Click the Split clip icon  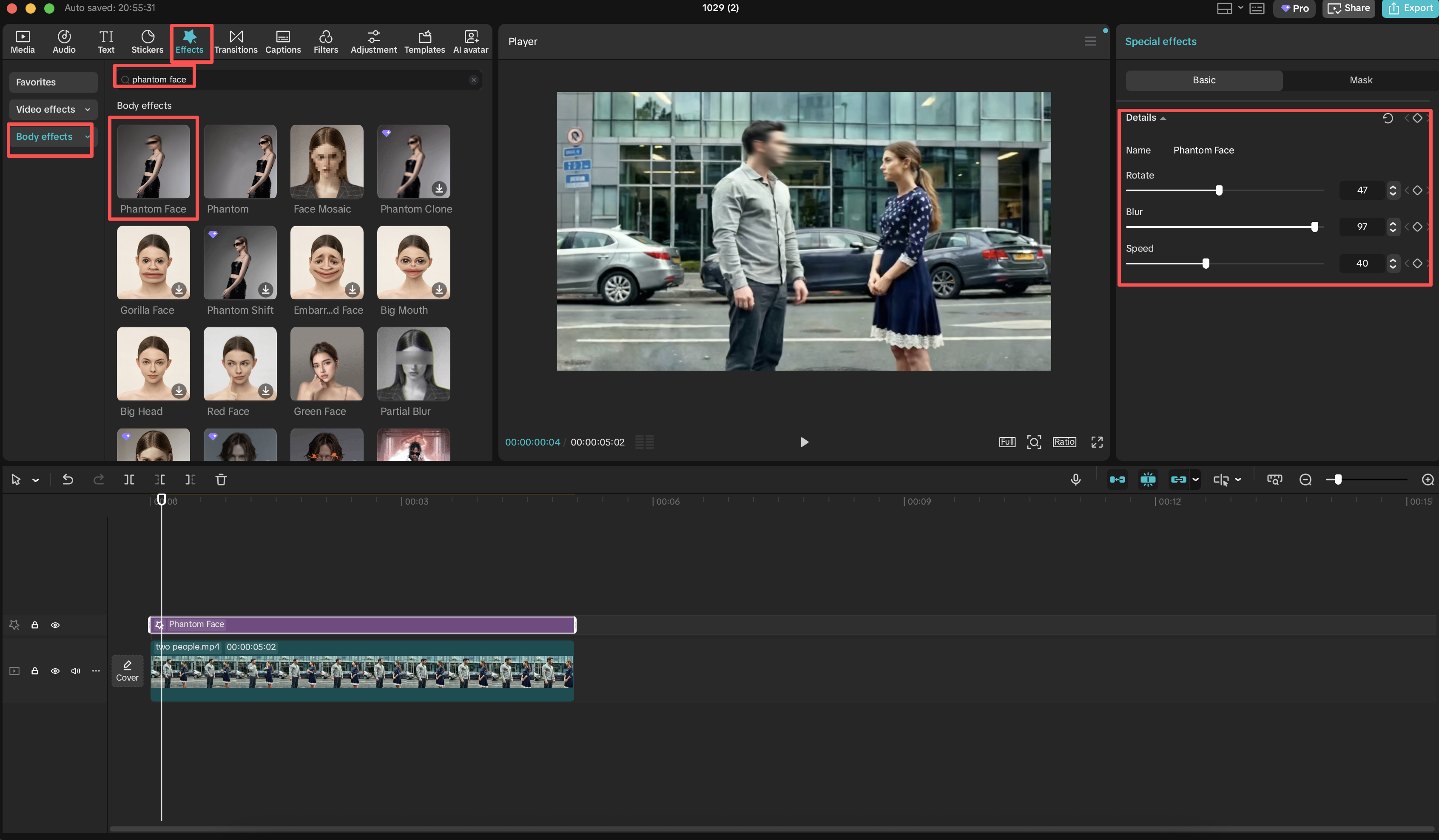click(129, 480)
